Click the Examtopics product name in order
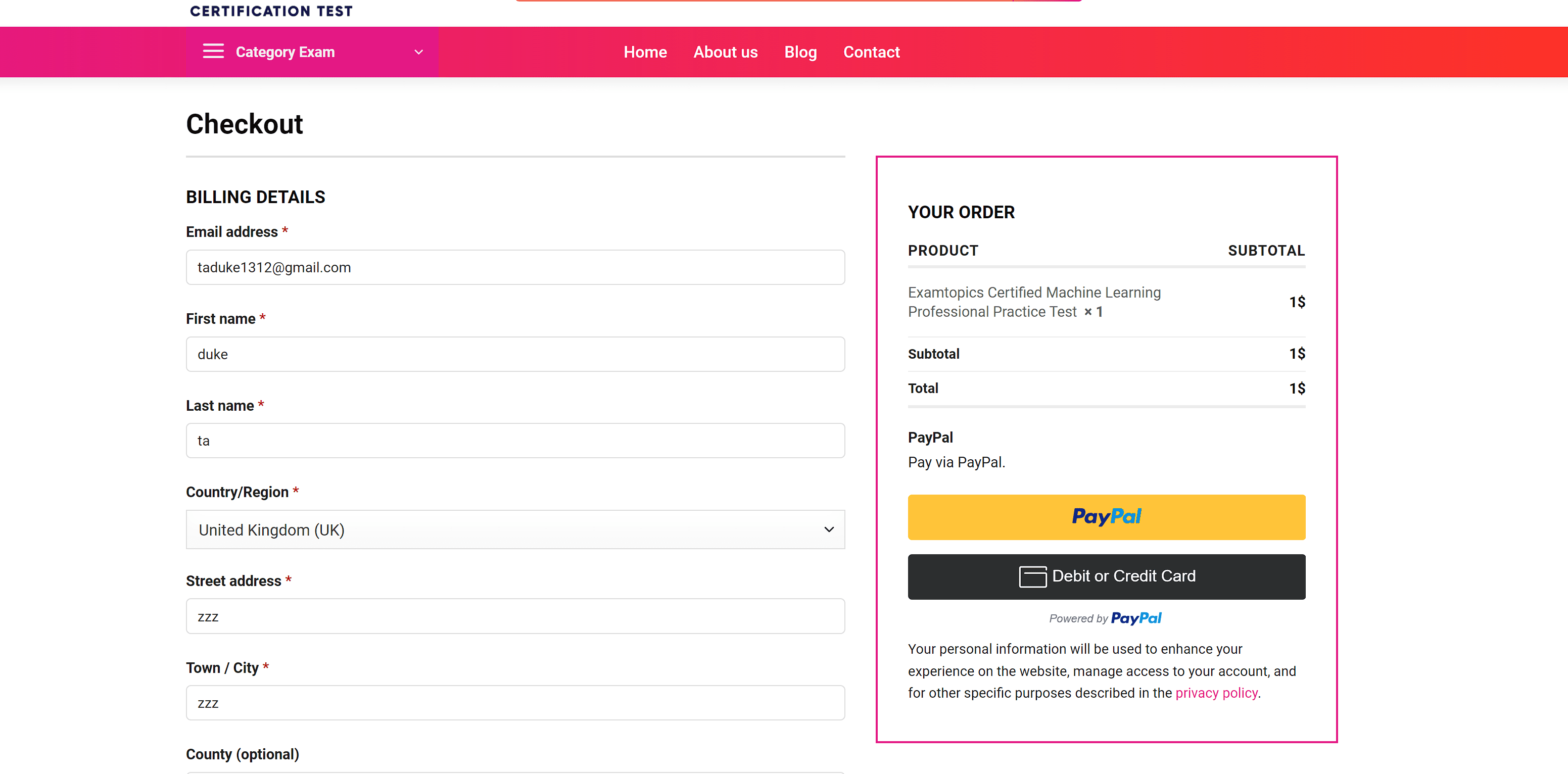 (x=1033, y=302)
